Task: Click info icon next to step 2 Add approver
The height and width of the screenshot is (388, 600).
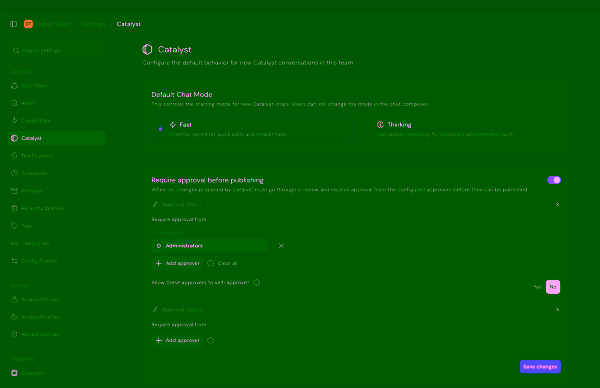Action: pos(210,340)
